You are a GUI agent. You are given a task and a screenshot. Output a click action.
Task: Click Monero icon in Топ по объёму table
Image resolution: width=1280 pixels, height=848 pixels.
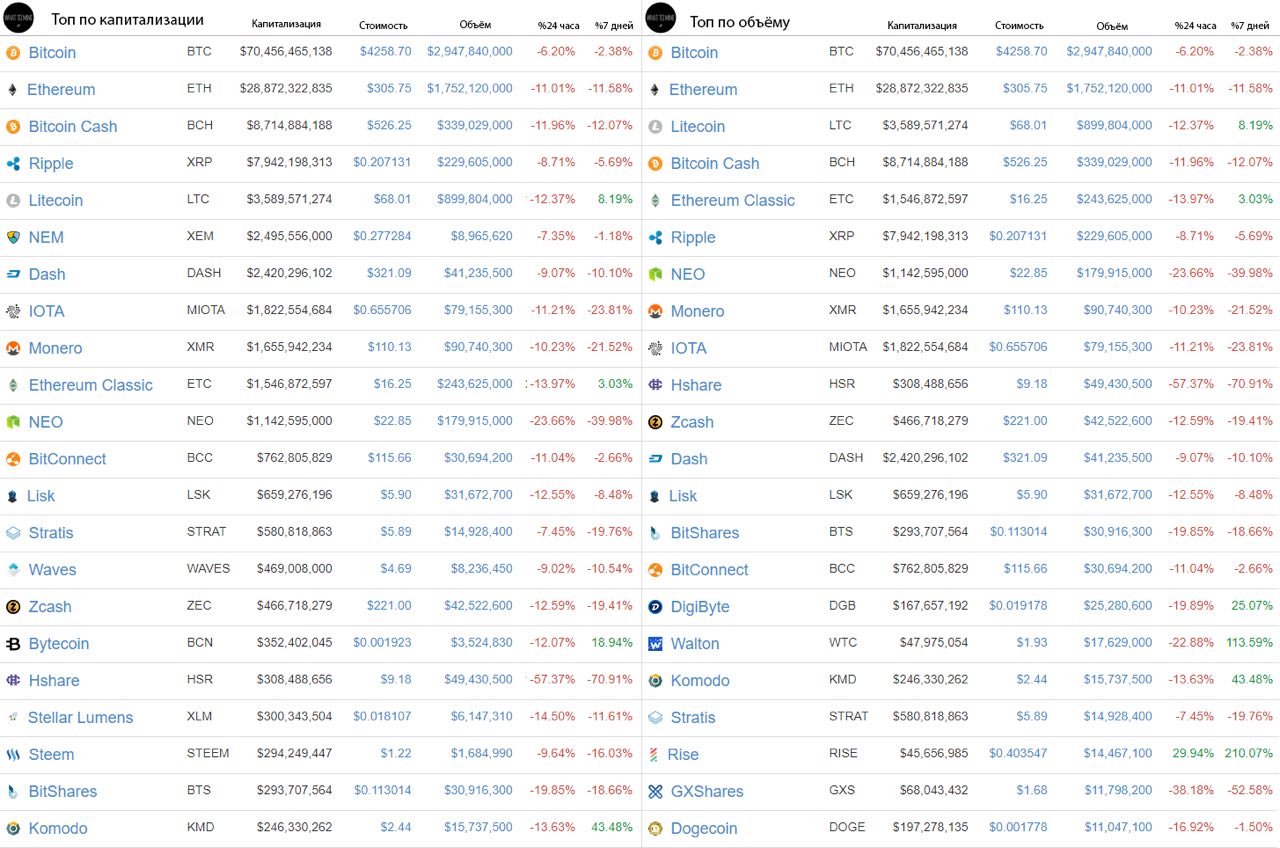point(655,311)
